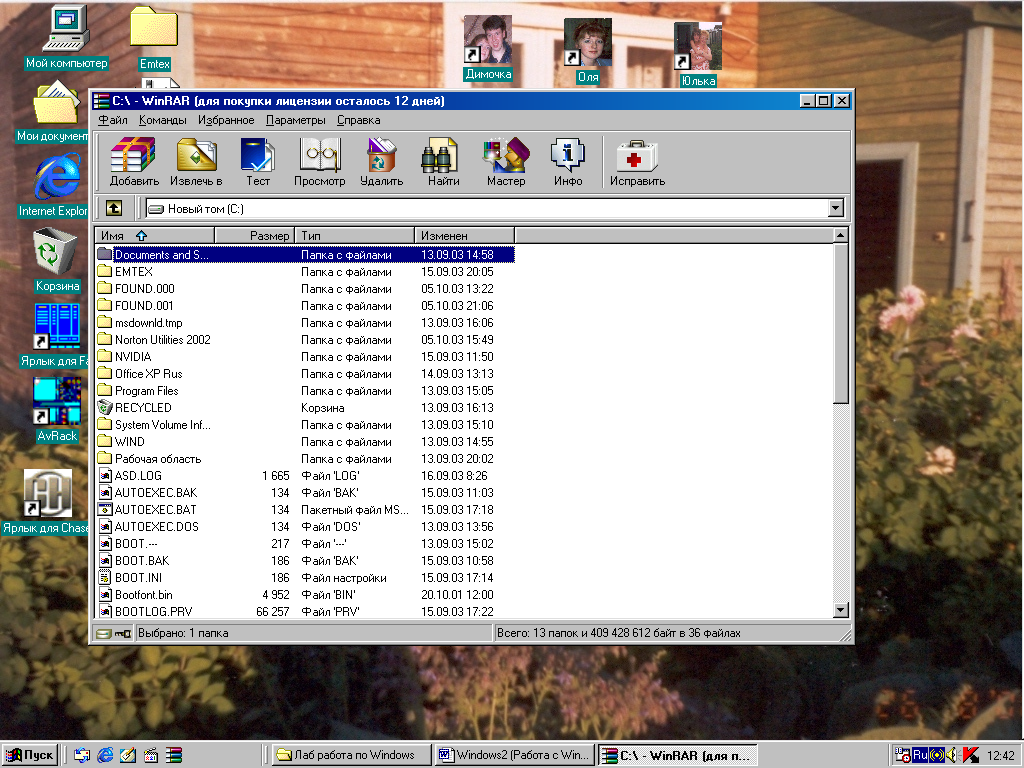1024x768 pixels.
Task: Show archive Инфо (Info)
Action: pyautogui.click(x=568, y=161)
